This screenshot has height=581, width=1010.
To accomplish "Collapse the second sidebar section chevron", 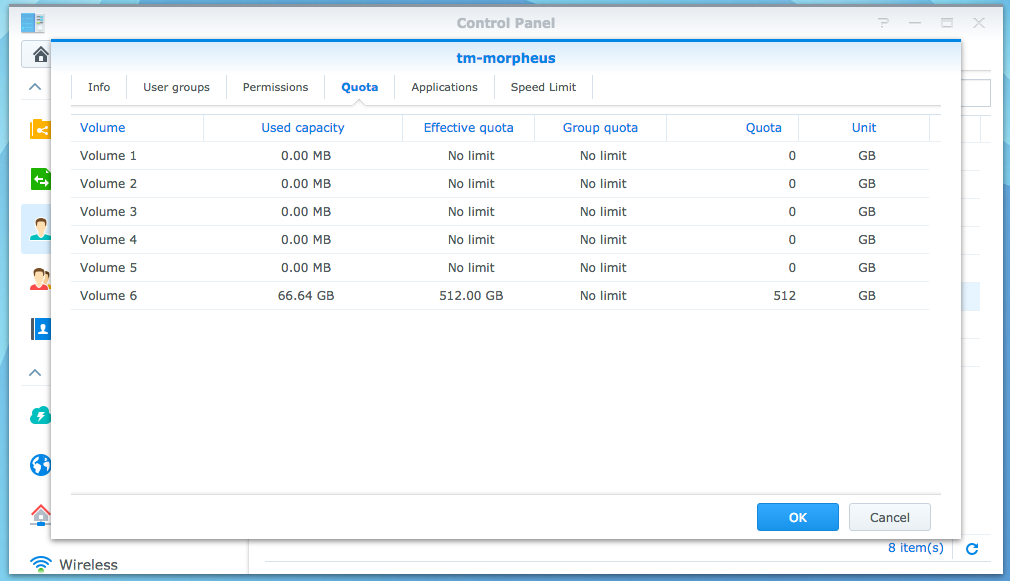I will 35,373.
